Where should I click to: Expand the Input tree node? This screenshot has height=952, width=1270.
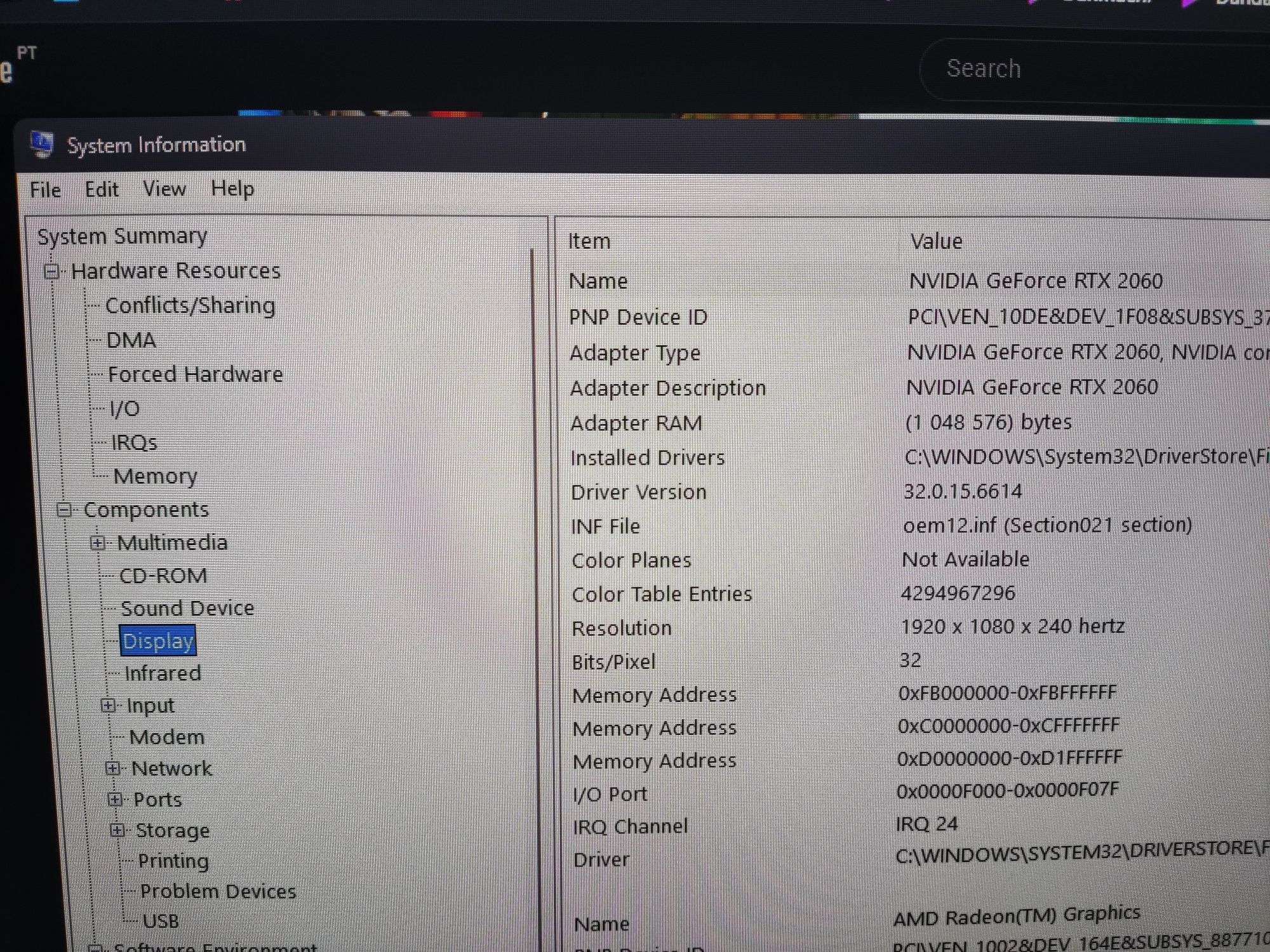click(108, 705)
